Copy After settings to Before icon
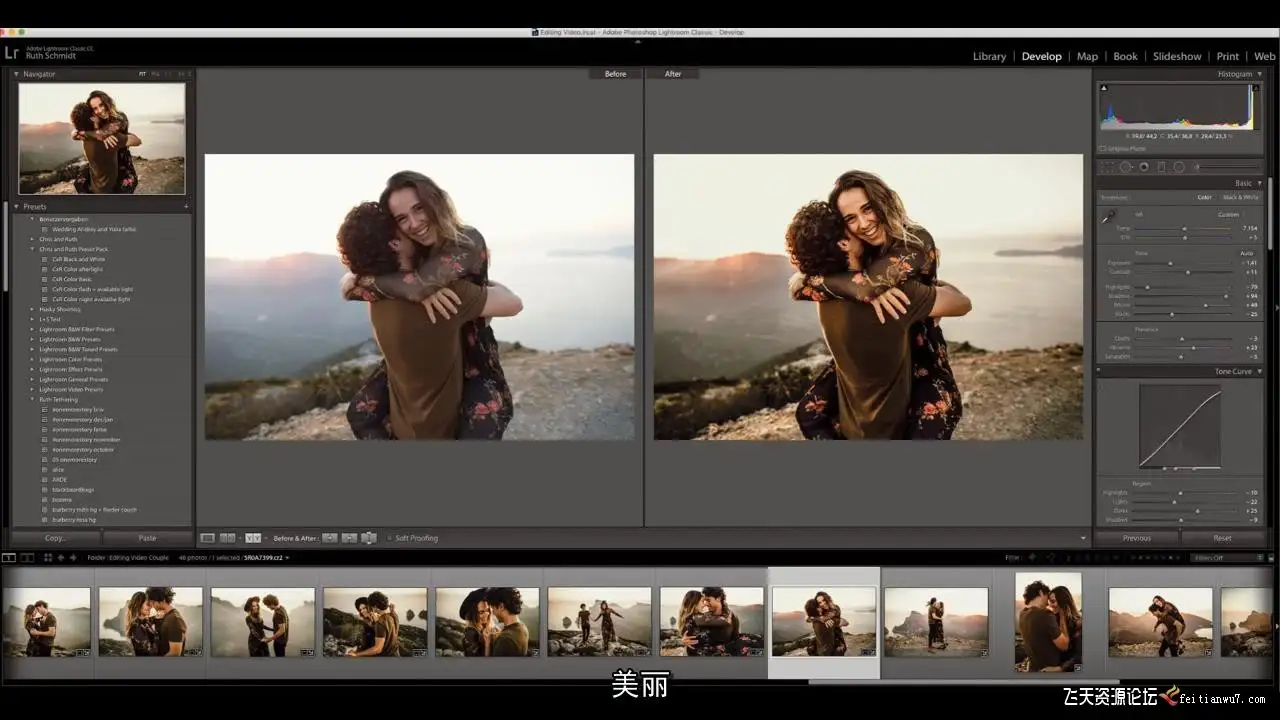 pos(349,538)
